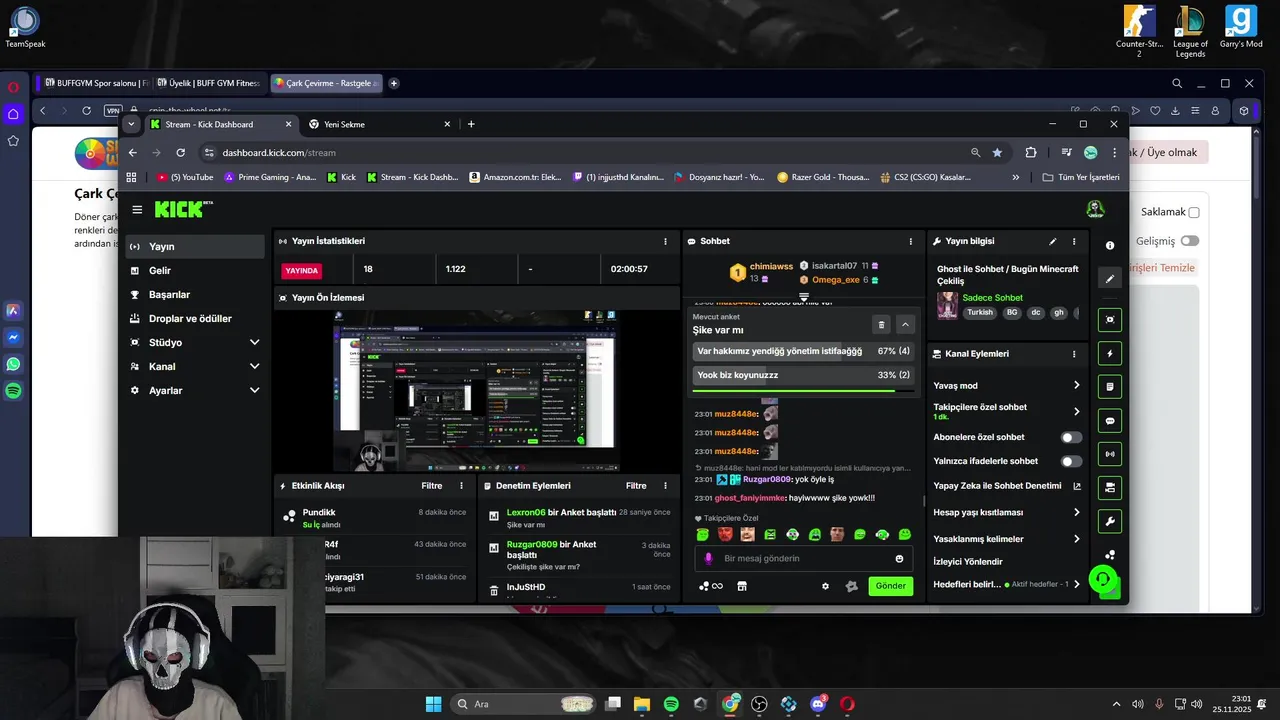Open Filtre in Etkinlik Akışı panel
The height and width of the screenshot is (720, 1280).
pyautogui.click(x=431, y=486)
